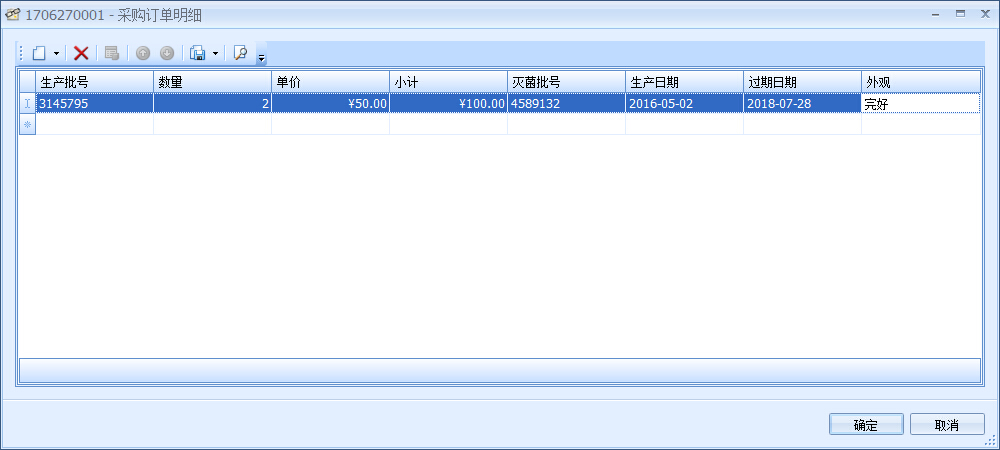Open the dropdown arrow beside new icon

[56, 53]
